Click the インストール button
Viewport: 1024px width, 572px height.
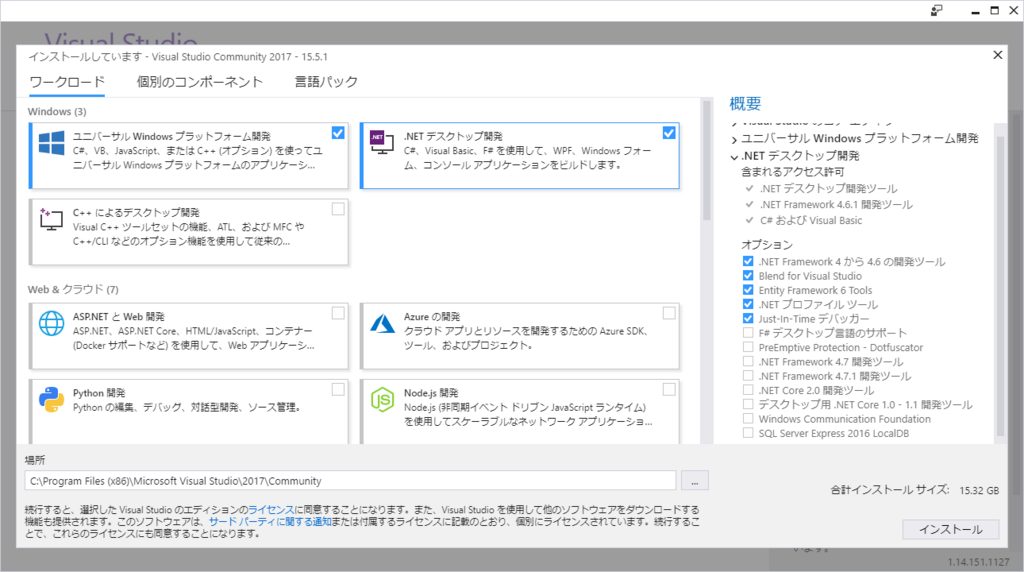click(x=950, y=530)
